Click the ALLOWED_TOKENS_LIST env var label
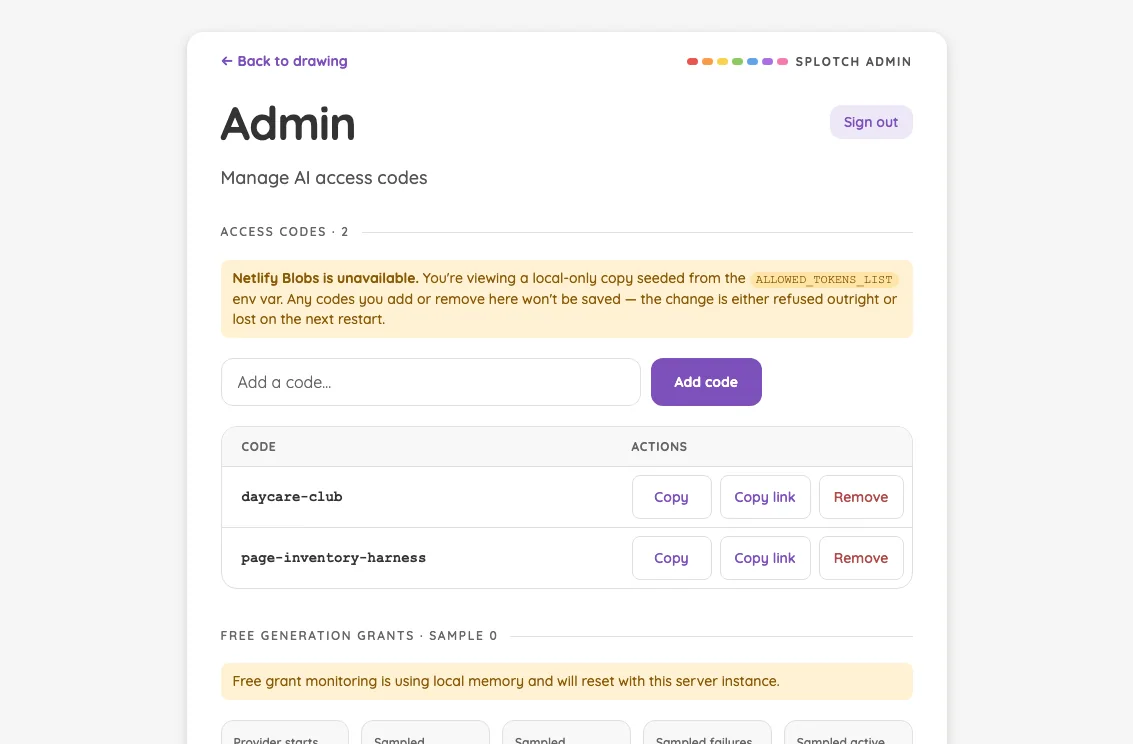The width and height of the screenshot is (1133, 744). coord(824,280)
